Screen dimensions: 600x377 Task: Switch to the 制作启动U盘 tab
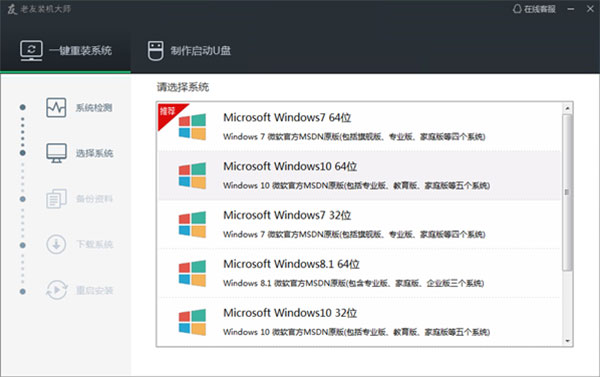click(x=189, y=51)
